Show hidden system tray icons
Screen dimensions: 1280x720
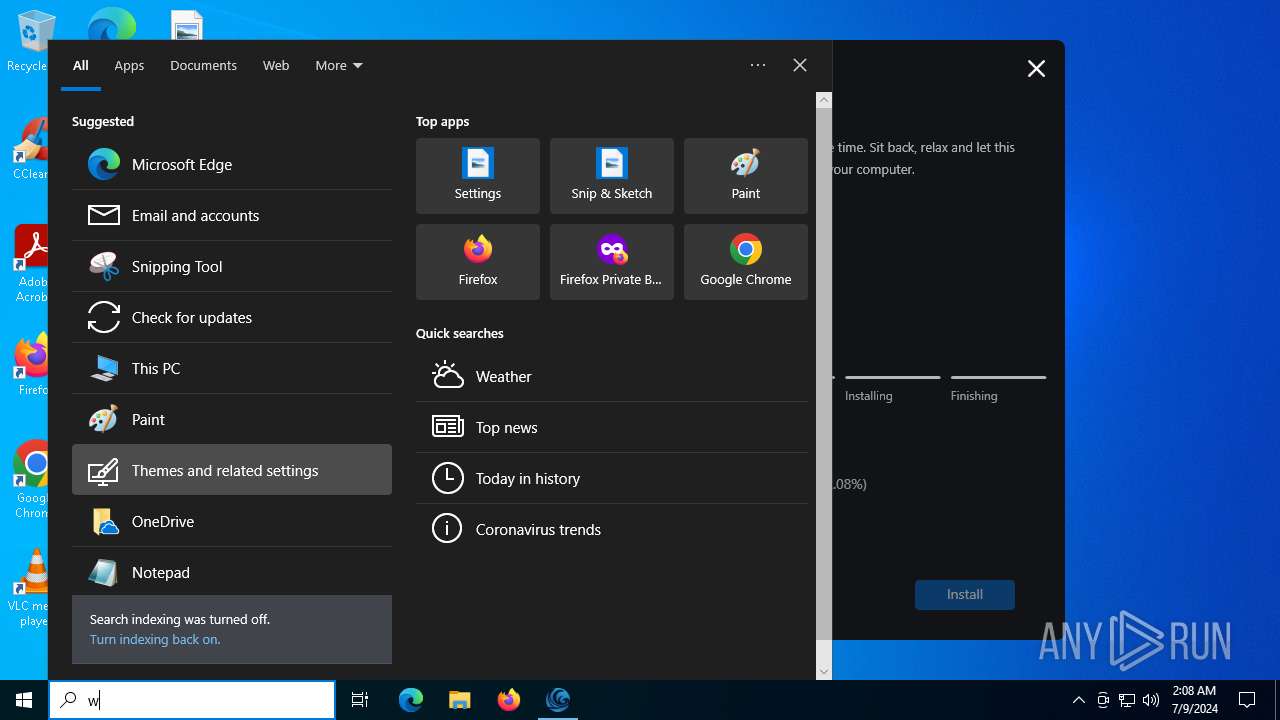tap(1078, 700)
